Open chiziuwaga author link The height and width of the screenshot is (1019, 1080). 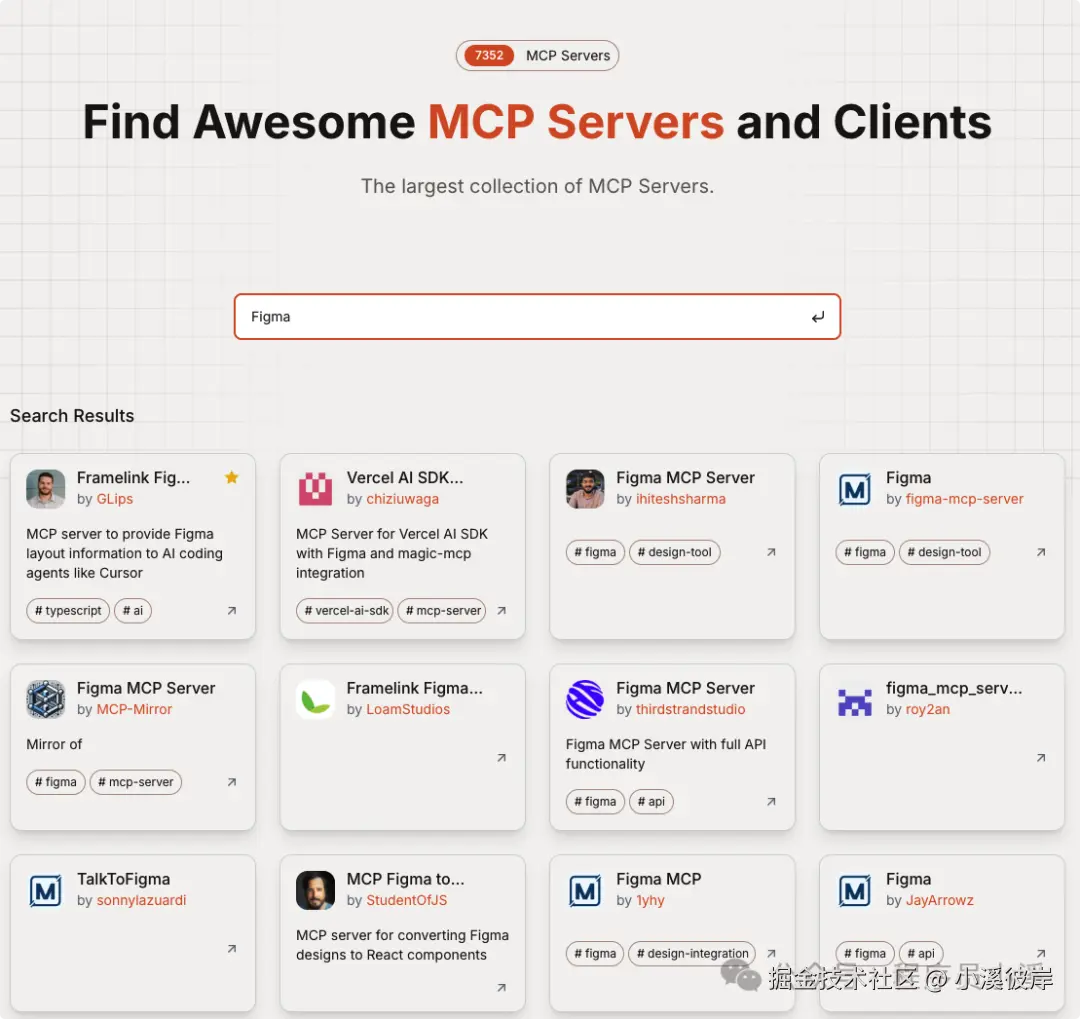tap(402, 499)
